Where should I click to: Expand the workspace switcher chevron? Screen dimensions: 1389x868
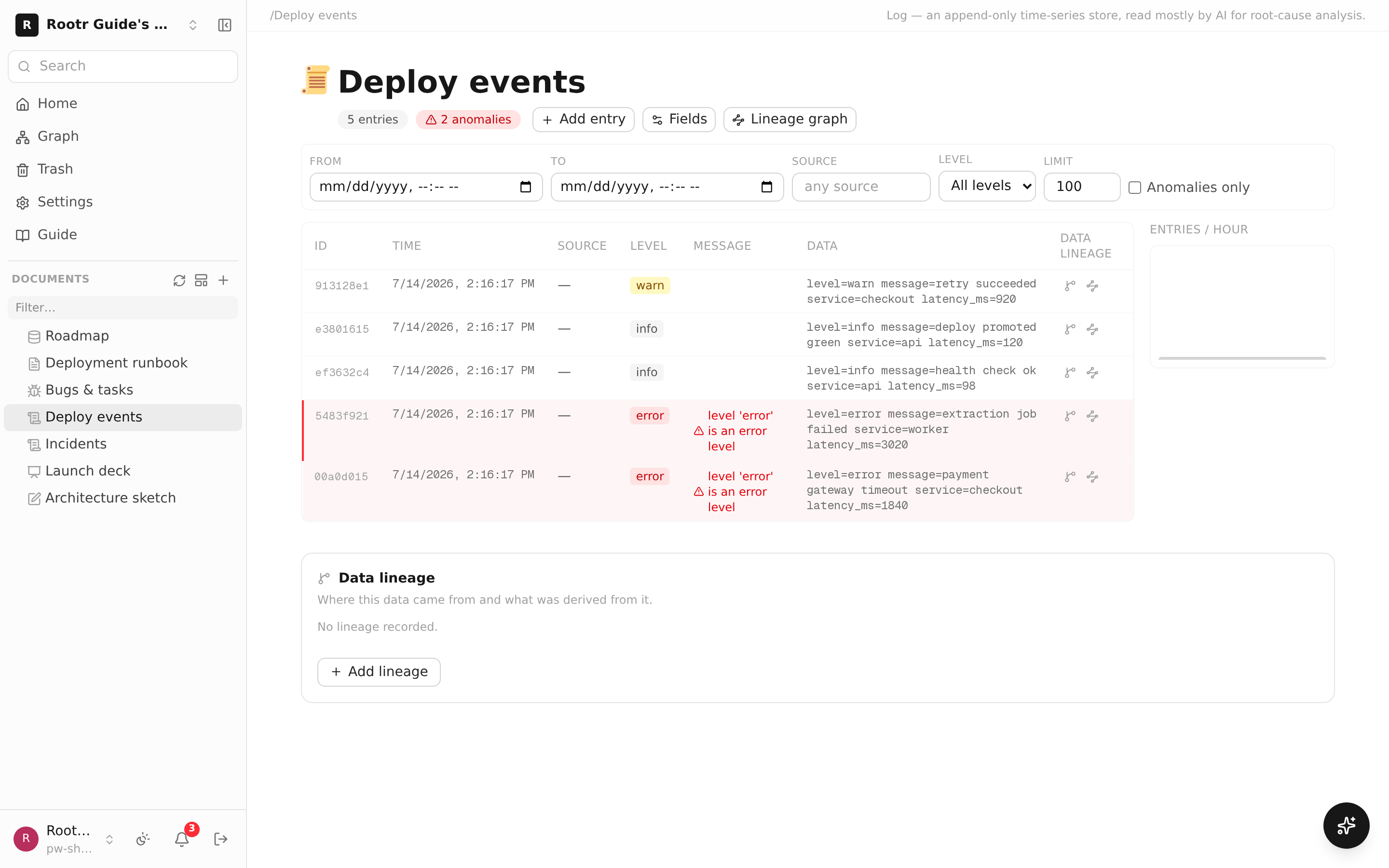tap(193, 25)
